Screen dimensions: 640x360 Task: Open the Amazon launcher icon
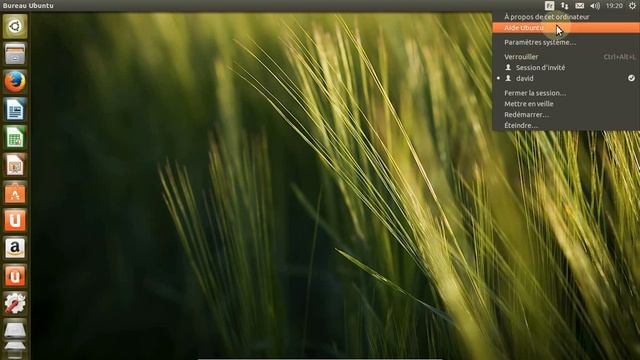(x=15, y=248)
